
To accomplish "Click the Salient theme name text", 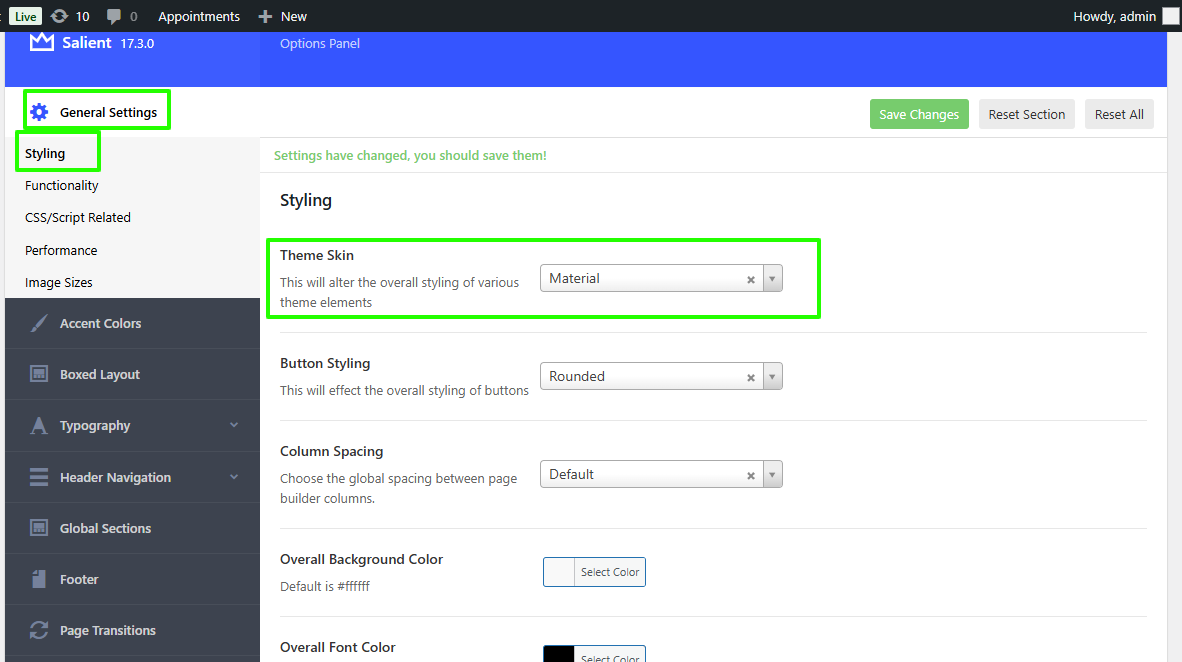I will [x=87, y=42].
